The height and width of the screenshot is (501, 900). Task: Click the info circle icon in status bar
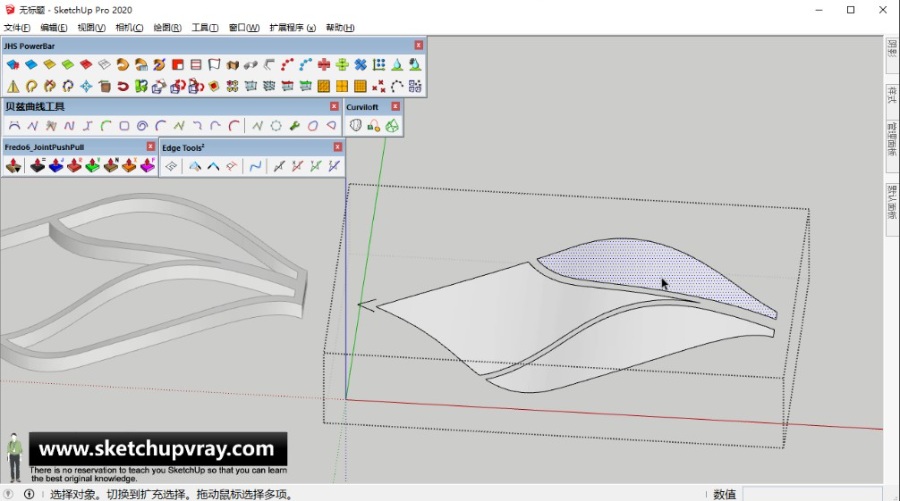(29, 494)
